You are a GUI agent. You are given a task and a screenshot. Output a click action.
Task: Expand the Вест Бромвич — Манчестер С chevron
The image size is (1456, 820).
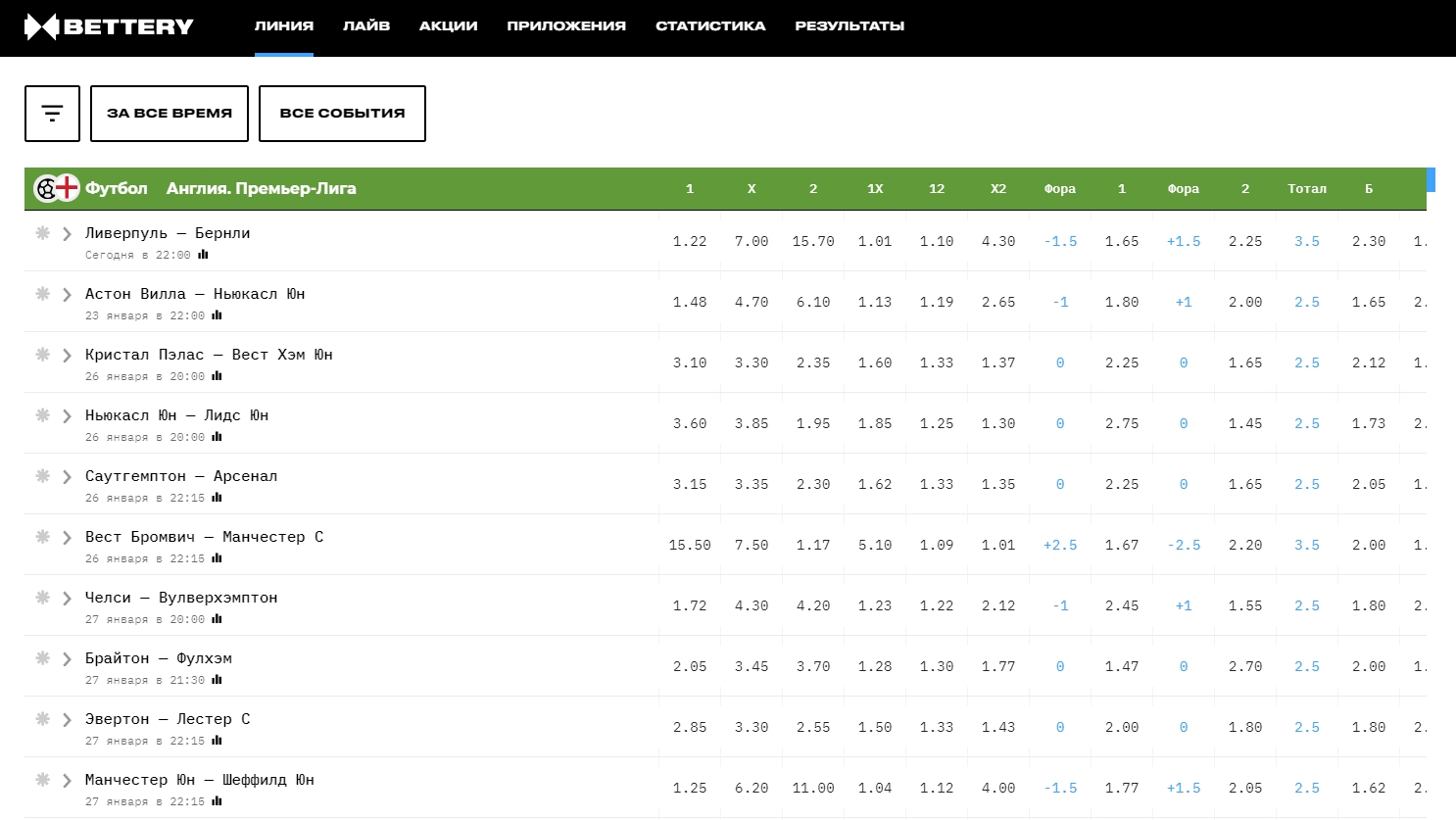(68, 538)
